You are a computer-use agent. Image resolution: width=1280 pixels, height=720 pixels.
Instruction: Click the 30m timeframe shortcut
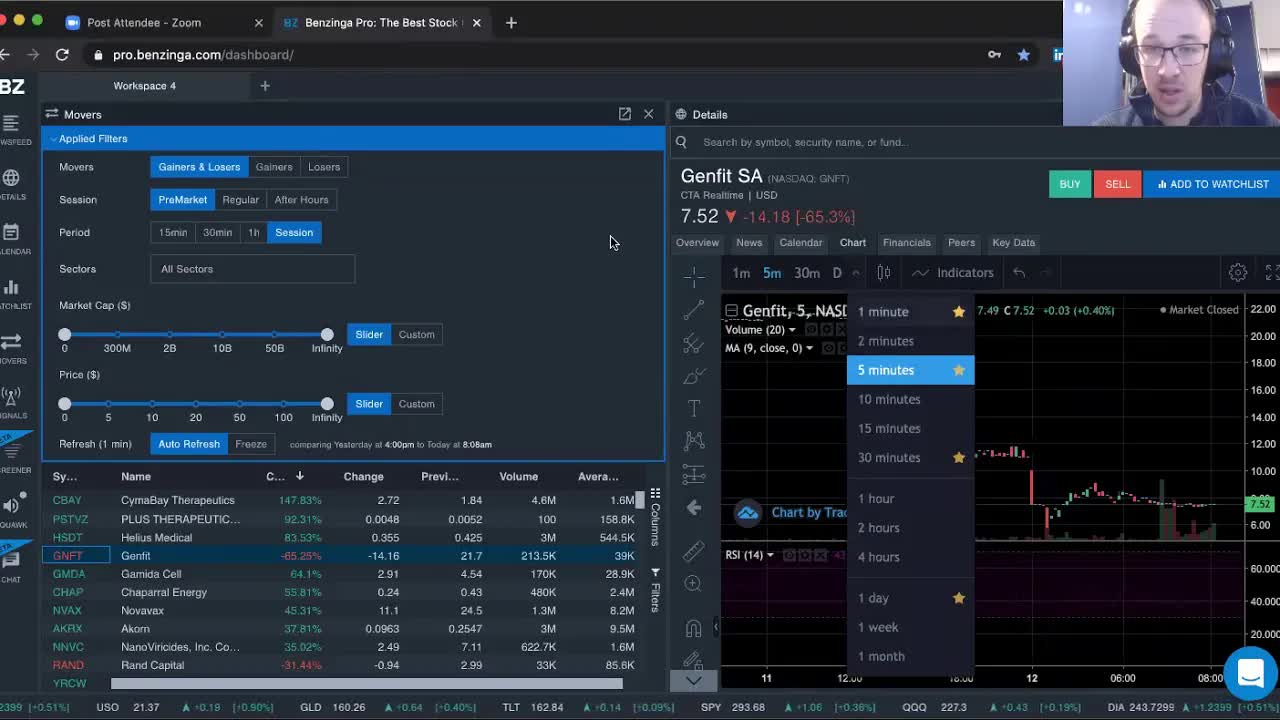coord(807,273)
